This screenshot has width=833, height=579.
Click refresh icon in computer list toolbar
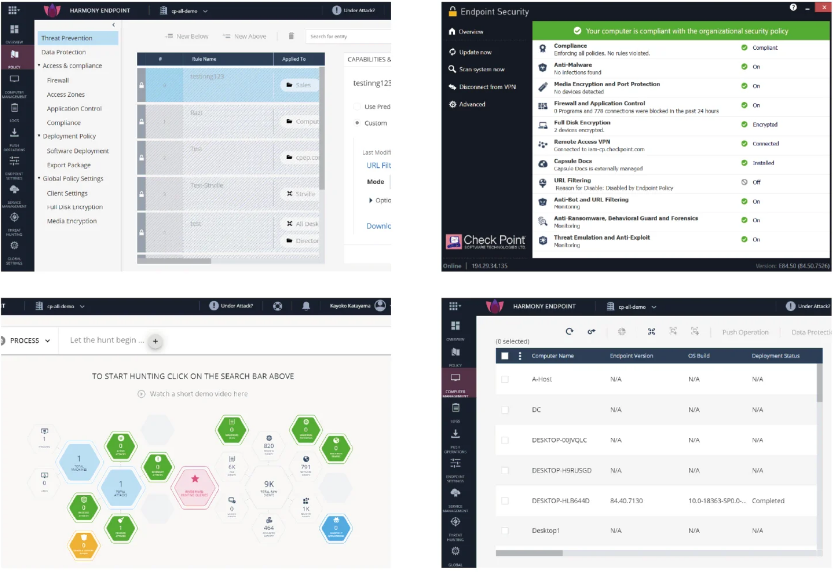[570, 331]
